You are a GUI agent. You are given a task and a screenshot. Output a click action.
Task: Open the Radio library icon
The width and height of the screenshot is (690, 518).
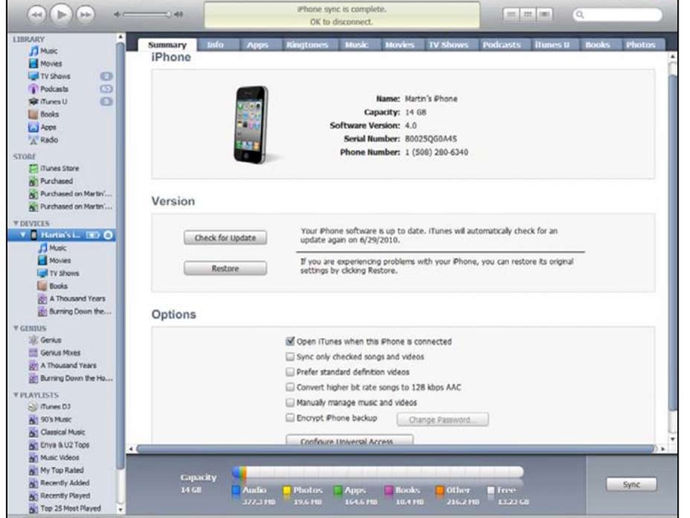click(x=33, y=140)
